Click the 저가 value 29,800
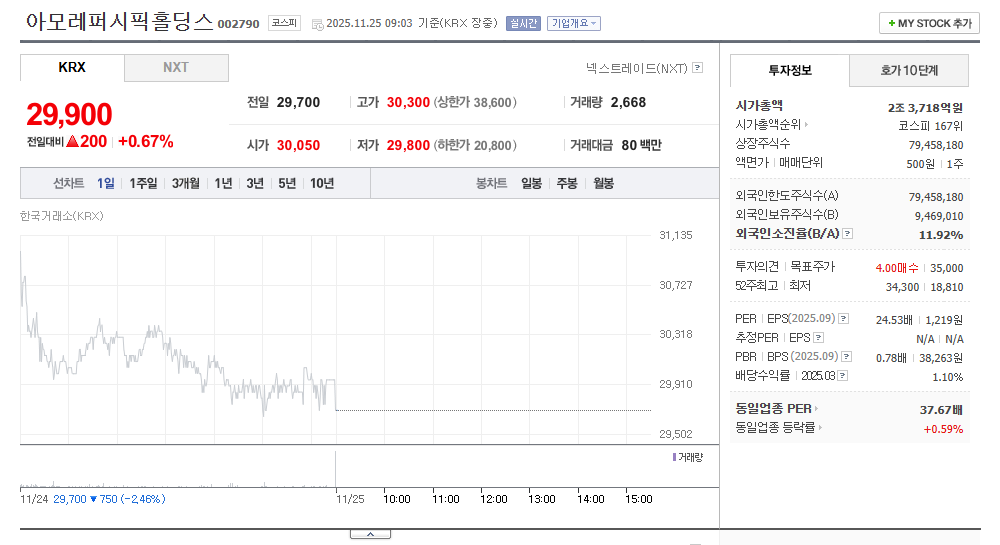Image resolution: width=1000 pixels, height=545 pixels. click(x=408, y=145)
